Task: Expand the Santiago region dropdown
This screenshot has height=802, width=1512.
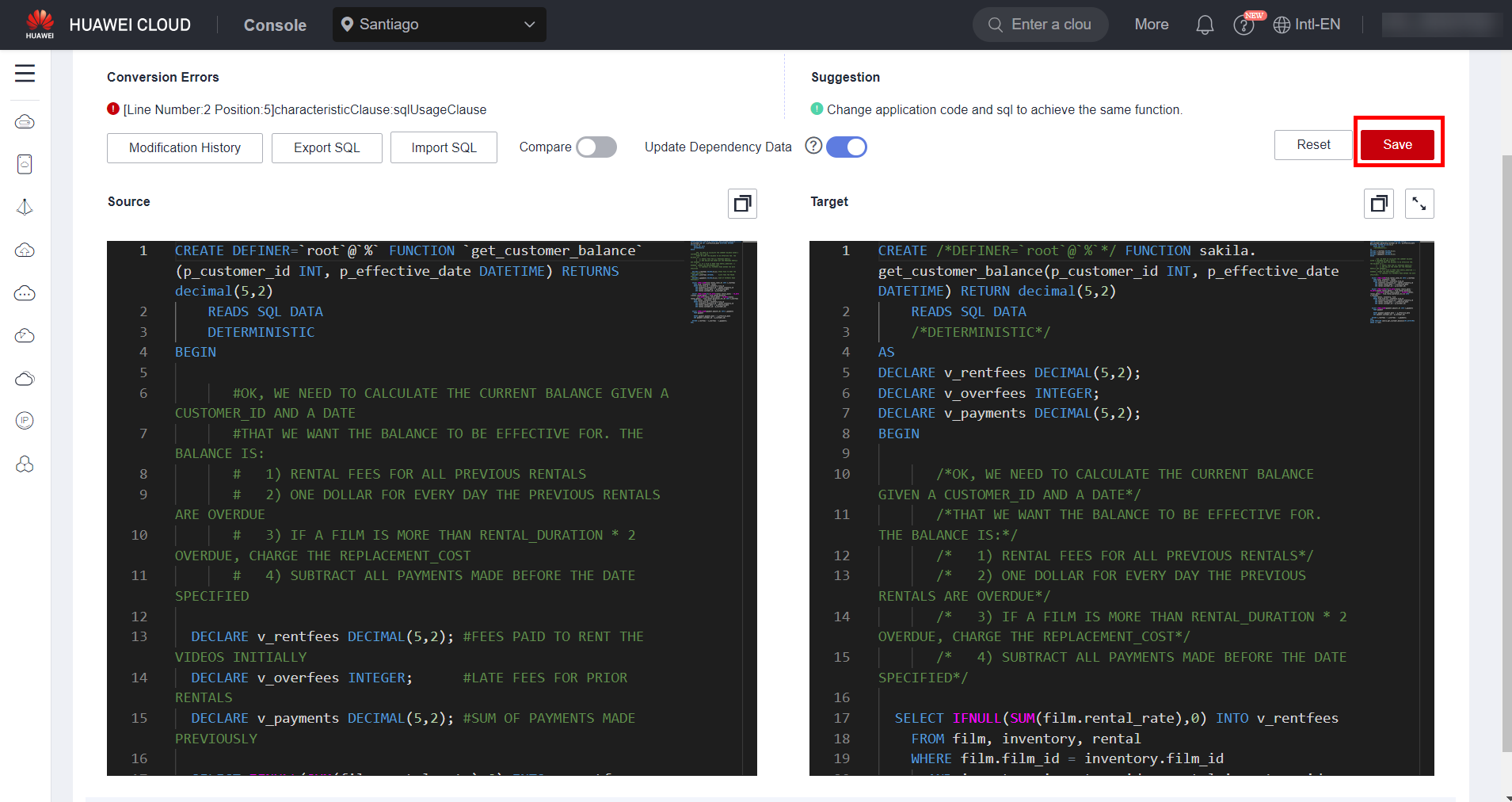Action: pyautogui.click(x=439, y=25)
